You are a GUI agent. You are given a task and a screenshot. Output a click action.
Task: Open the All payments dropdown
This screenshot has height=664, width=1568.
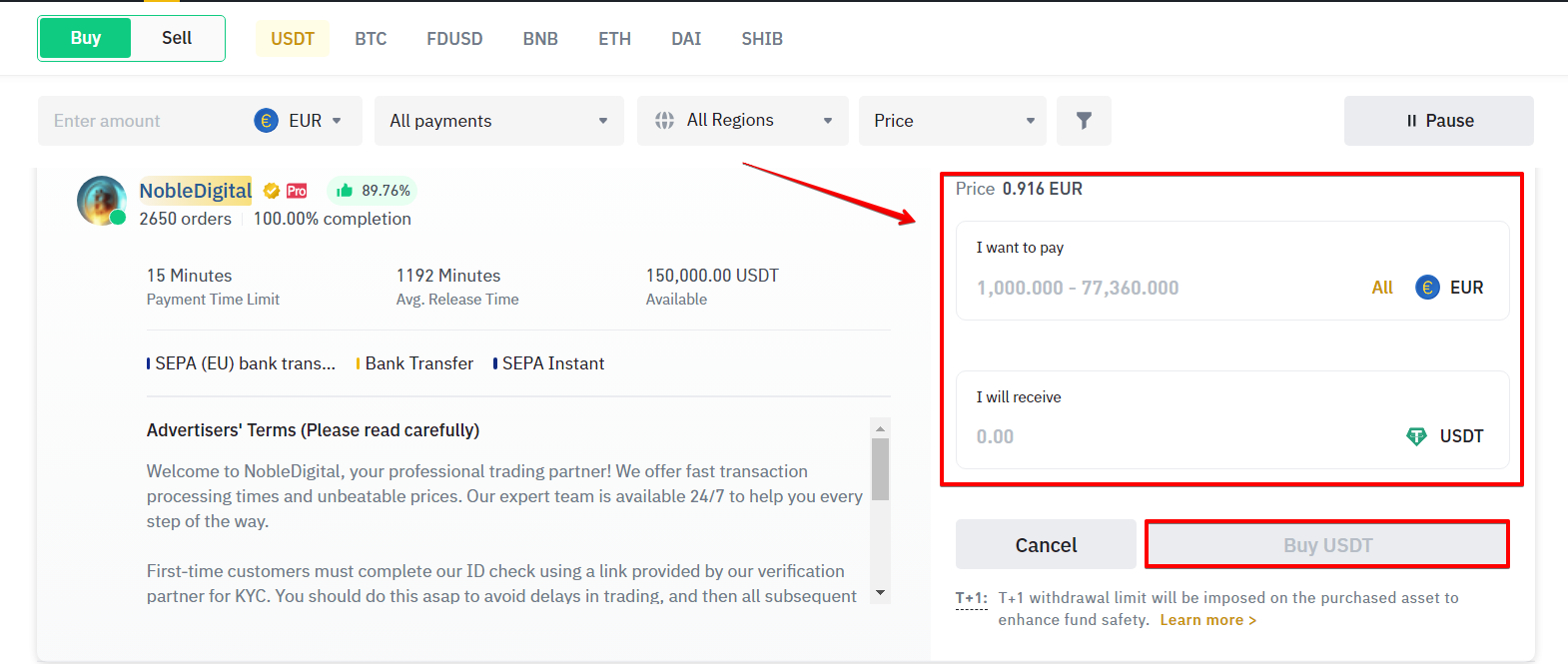point(499,121)
